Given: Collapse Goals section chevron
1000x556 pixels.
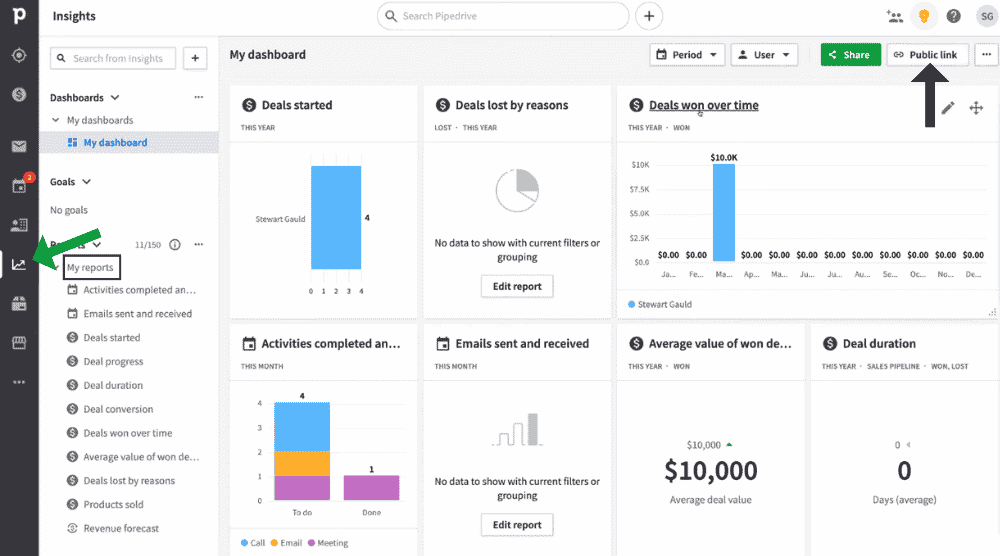Looking at the screenshot, I should pos(87,182).
